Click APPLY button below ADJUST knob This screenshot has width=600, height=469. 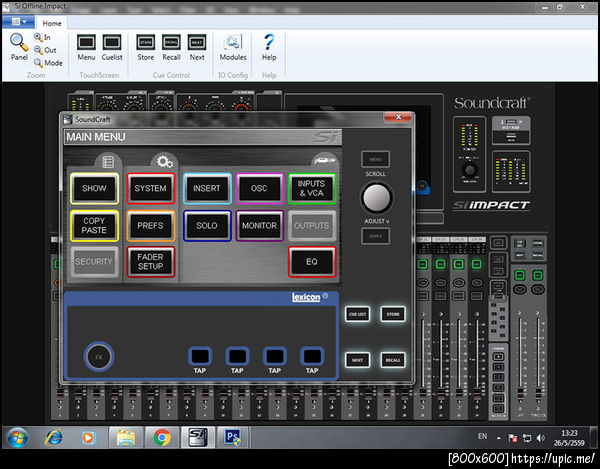coord(375,236)
